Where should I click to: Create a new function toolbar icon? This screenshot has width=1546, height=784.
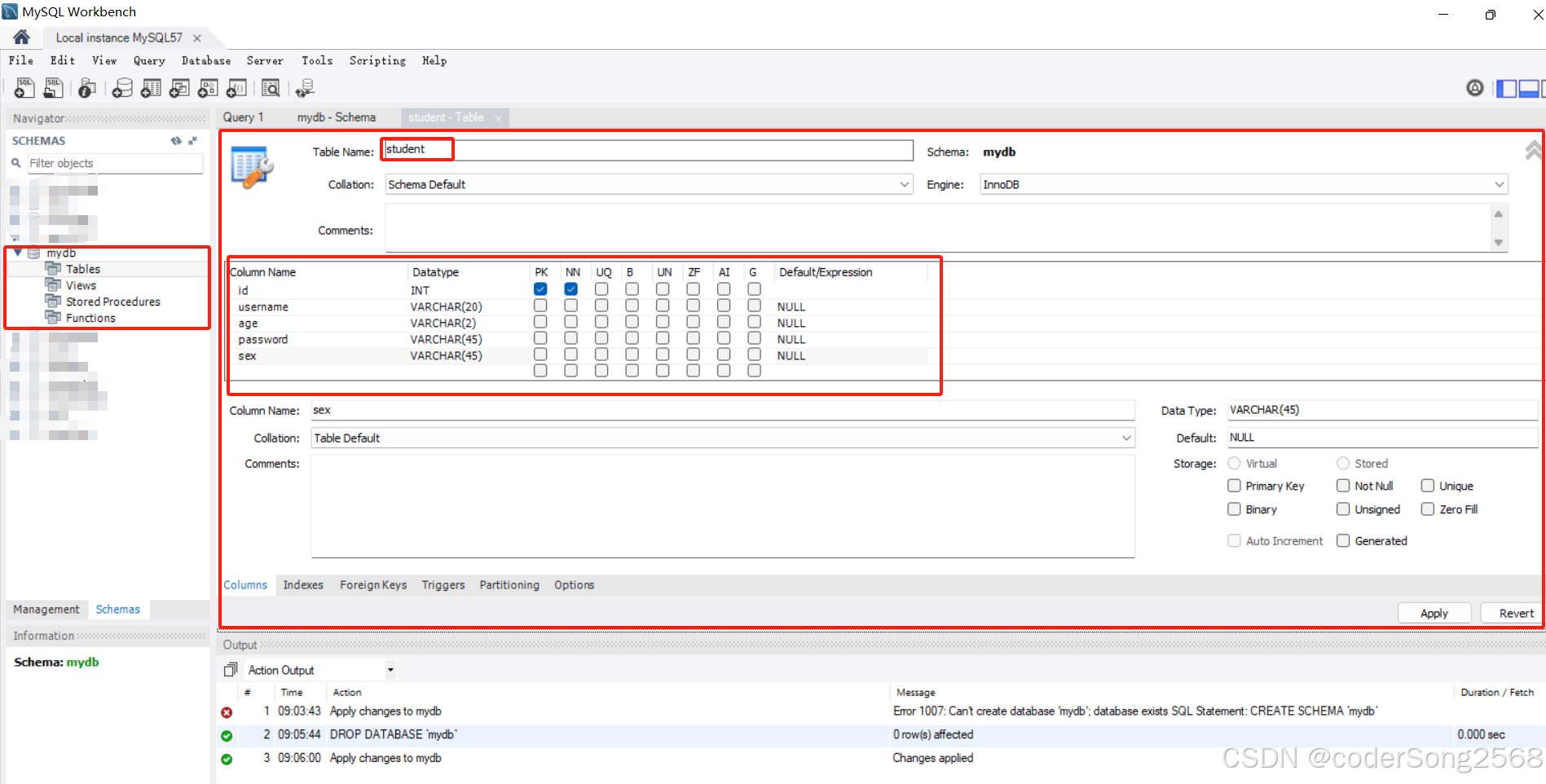(x=237, y=88)
